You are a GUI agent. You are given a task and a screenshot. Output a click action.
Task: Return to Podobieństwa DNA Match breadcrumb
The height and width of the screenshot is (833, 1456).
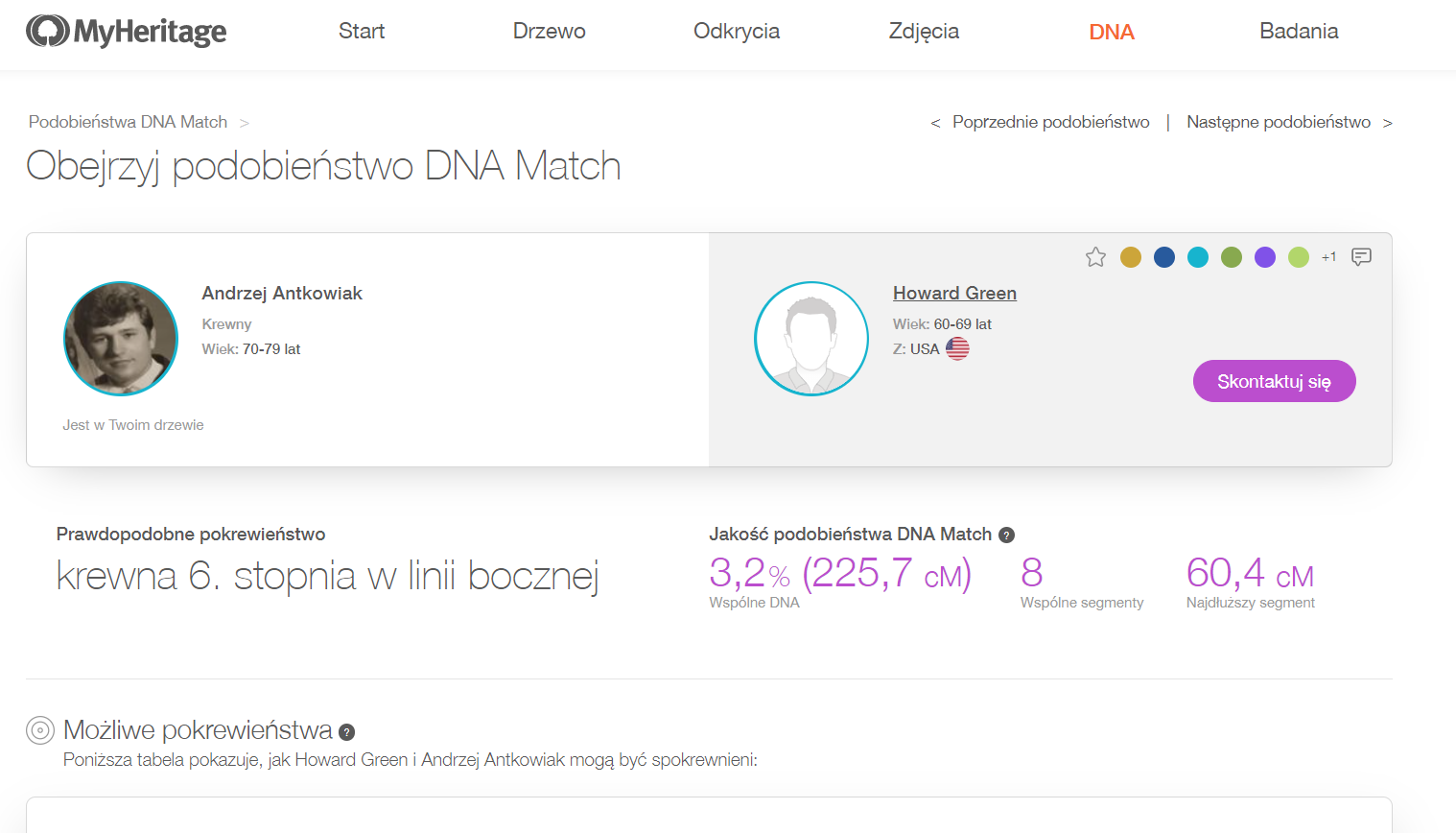(x=127, y=122)
